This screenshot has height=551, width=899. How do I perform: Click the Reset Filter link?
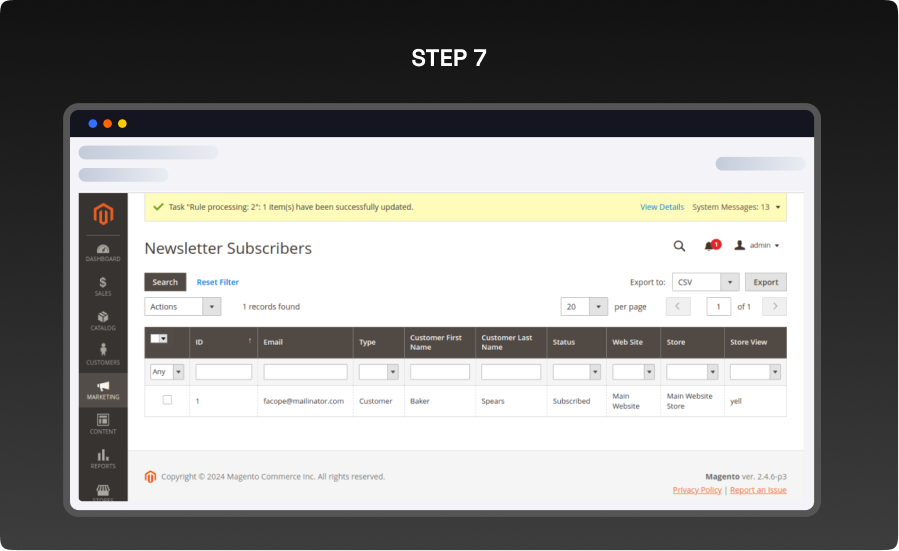217,282
